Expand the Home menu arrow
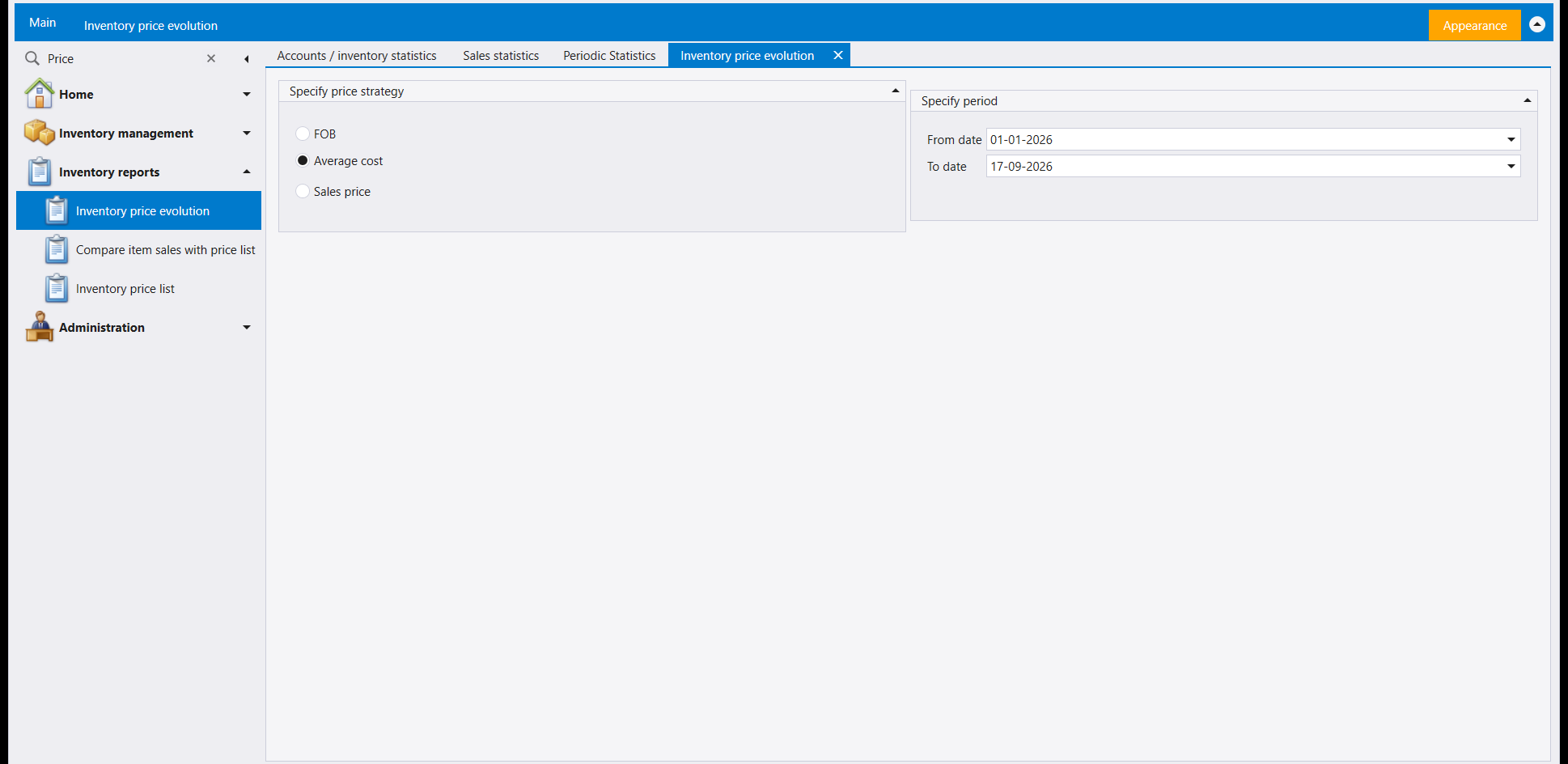The height and width of the screenshot is (764, 1568). coord(247,94)
